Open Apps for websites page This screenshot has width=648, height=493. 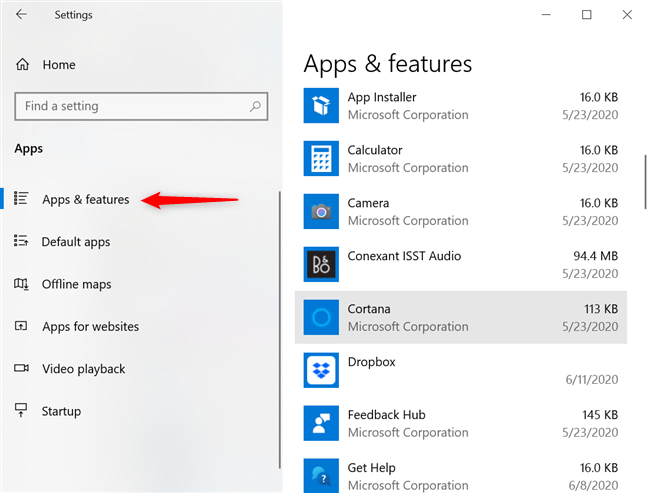(90, 327)
